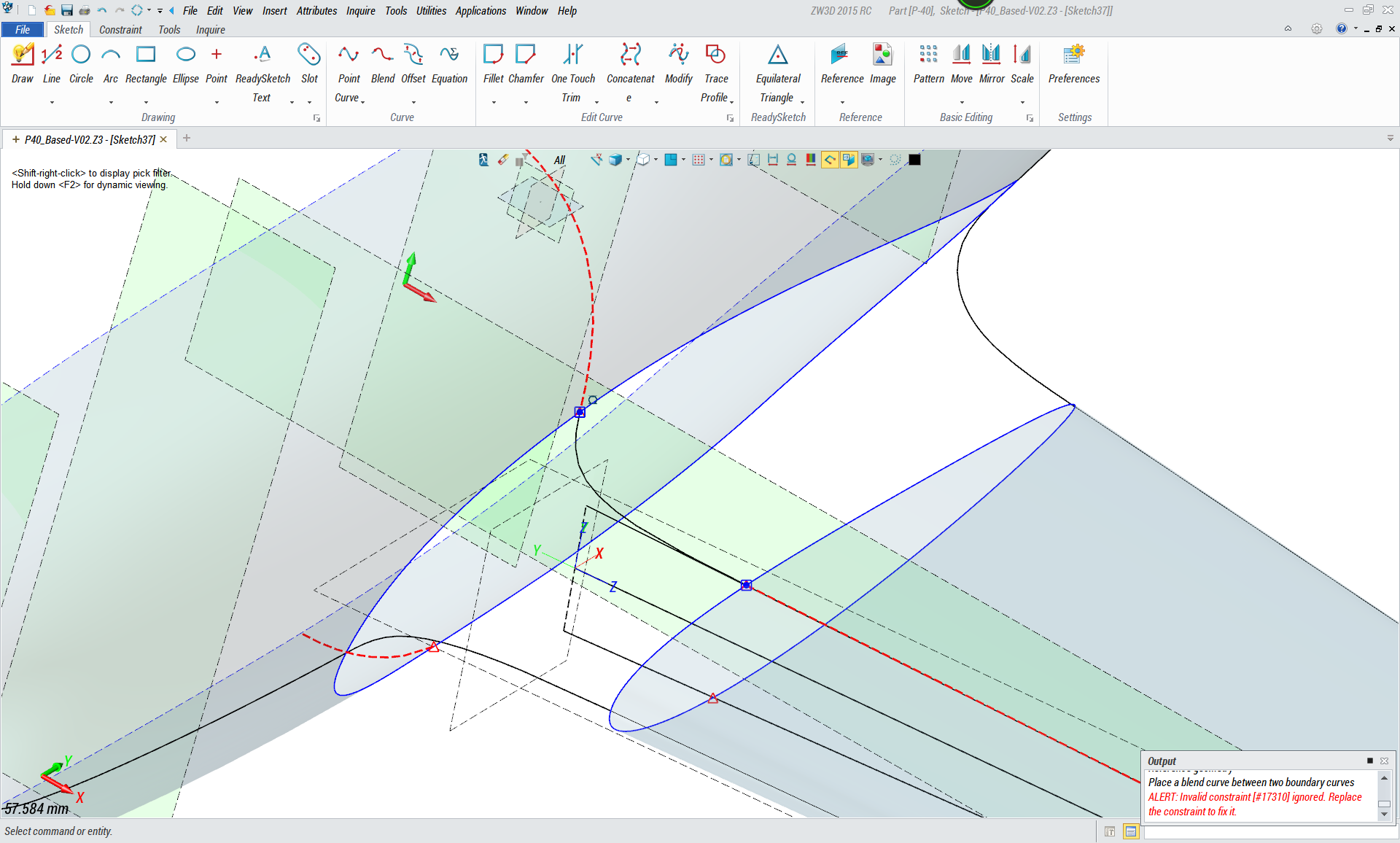Expand the Drawing group dialog launcher

point(316,118)
